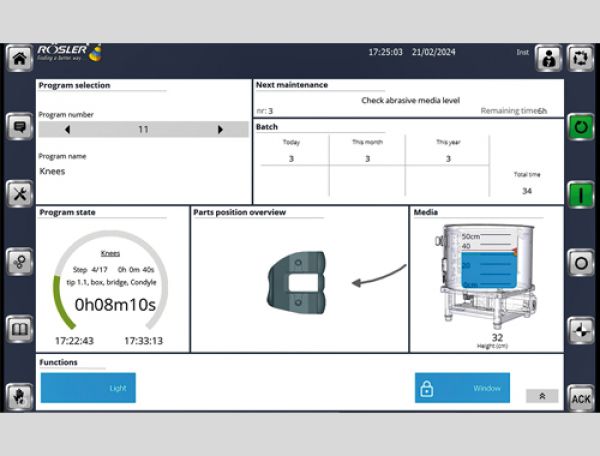
Task: Click the program number field 11
Action: pyautogui.click(x=143, y=129)
